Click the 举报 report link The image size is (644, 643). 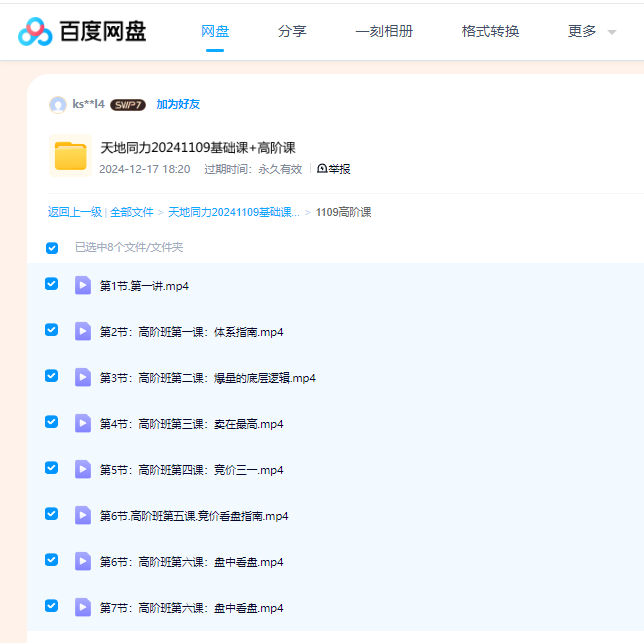pyautogui.click(x=334, y=169)
